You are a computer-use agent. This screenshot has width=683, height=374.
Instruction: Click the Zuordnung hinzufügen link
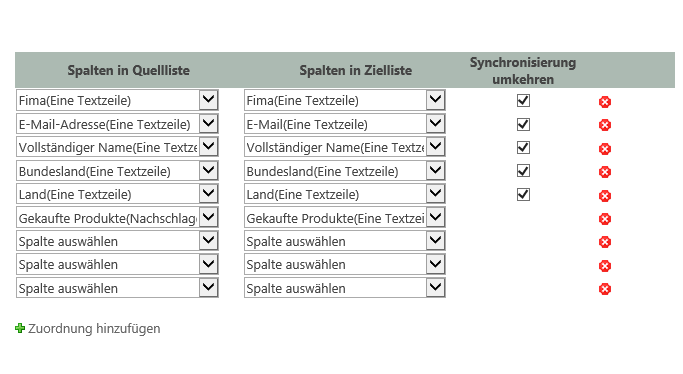point(94,328)
